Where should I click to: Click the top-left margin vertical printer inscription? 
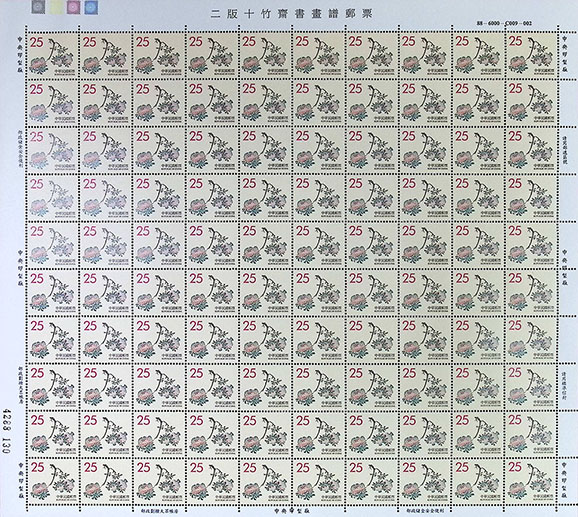[x=20, y=55]
